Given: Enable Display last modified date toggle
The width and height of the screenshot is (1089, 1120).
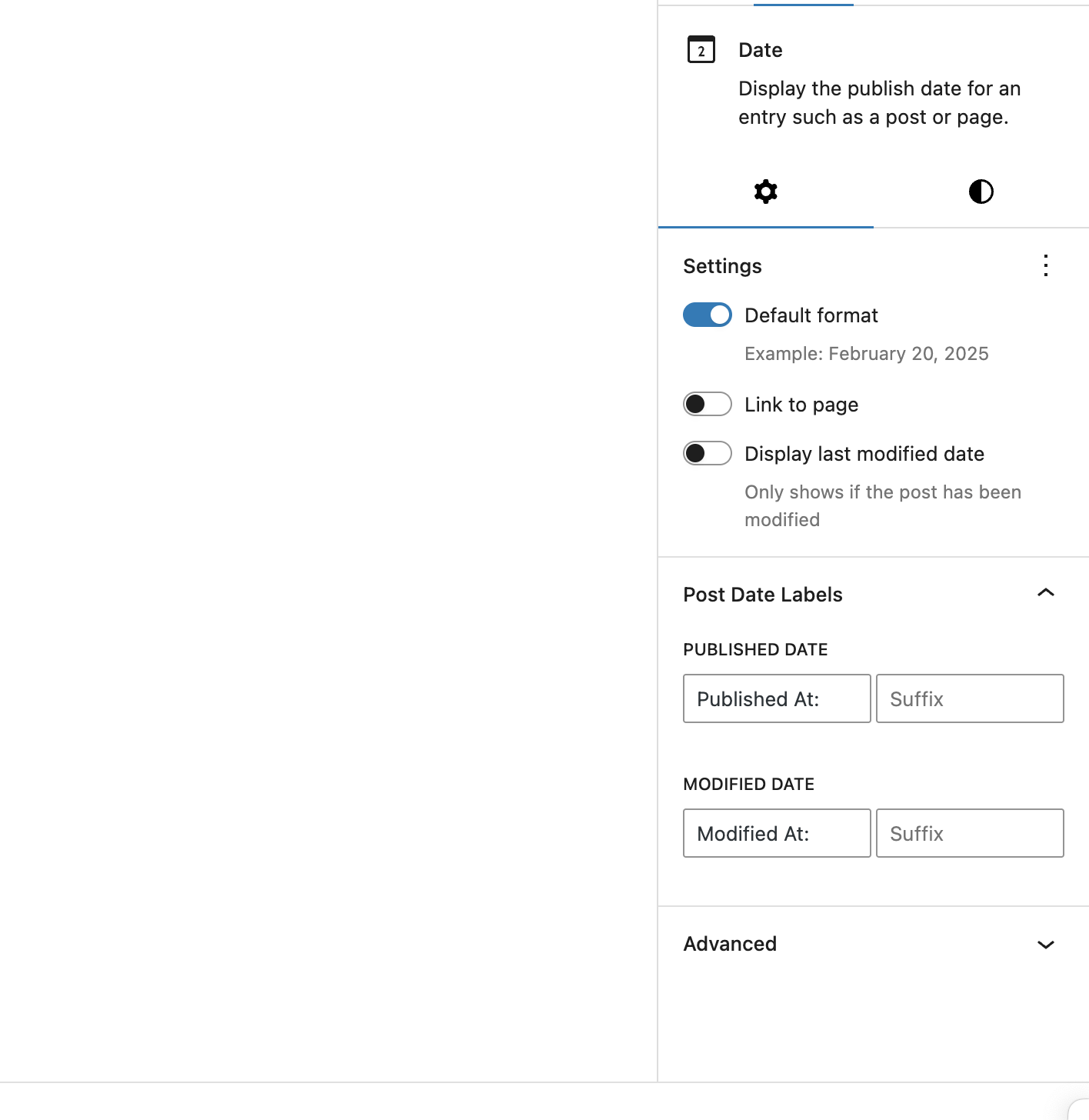Looking at the screenshot, I should pyautogui.click(x=708, y=453).
